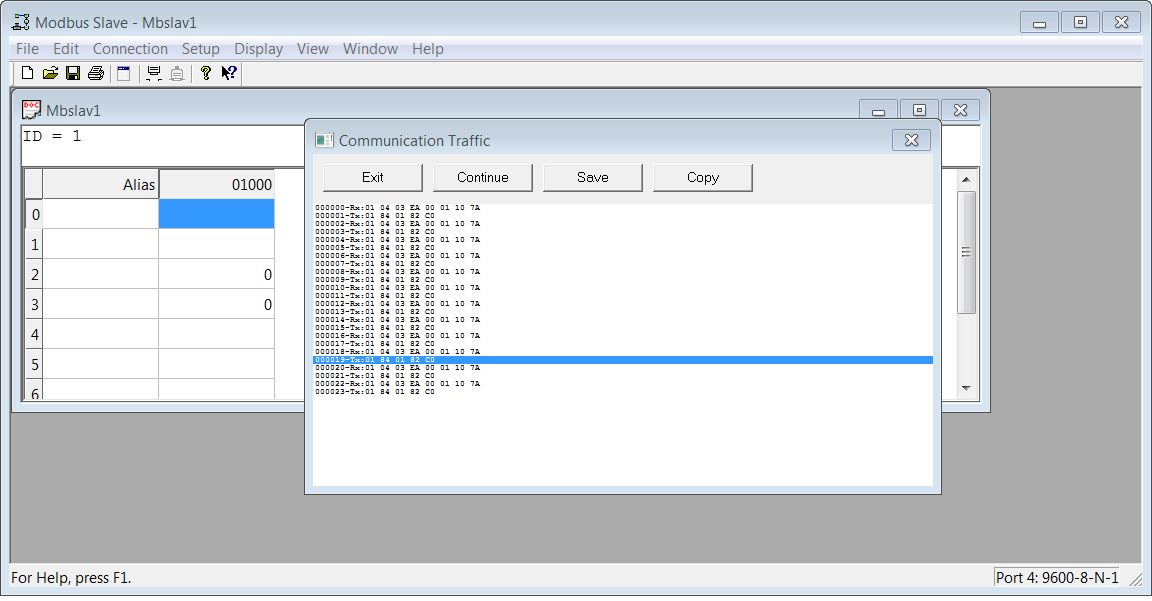Click the Save floppy disk icon
The image size is (1152, 601).
tap(73, 73)
